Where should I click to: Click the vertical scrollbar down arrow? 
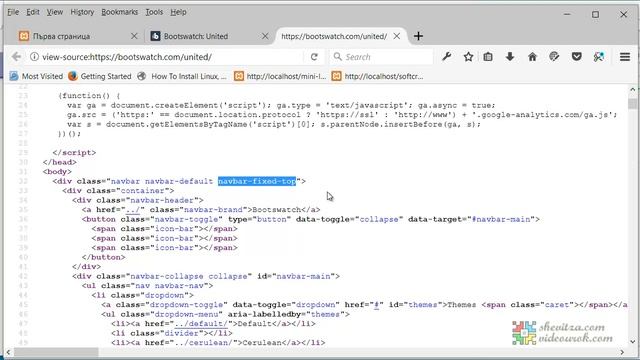(633, 342)
